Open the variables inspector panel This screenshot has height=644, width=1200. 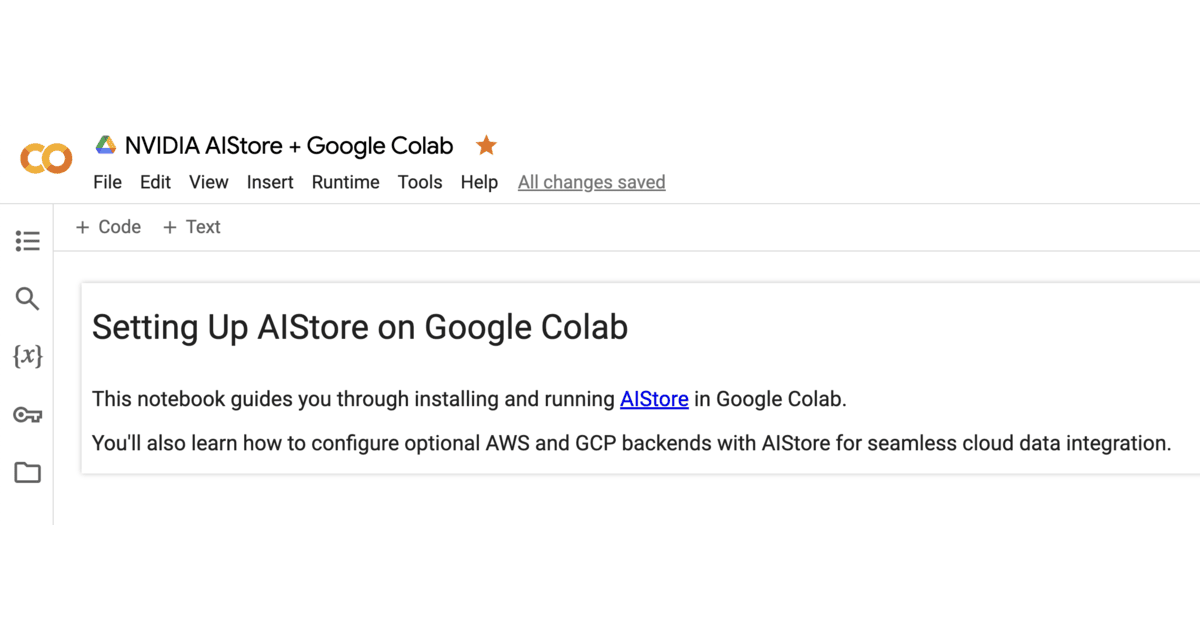click(x=27, y=357)
